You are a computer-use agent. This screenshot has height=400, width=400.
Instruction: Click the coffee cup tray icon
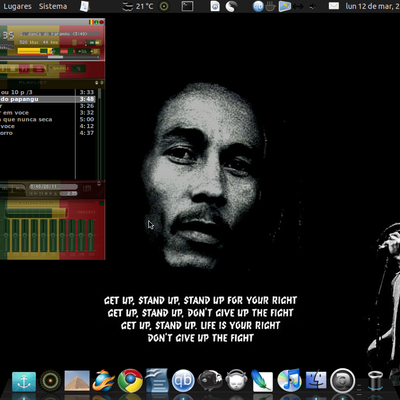[x=270, y=6]
